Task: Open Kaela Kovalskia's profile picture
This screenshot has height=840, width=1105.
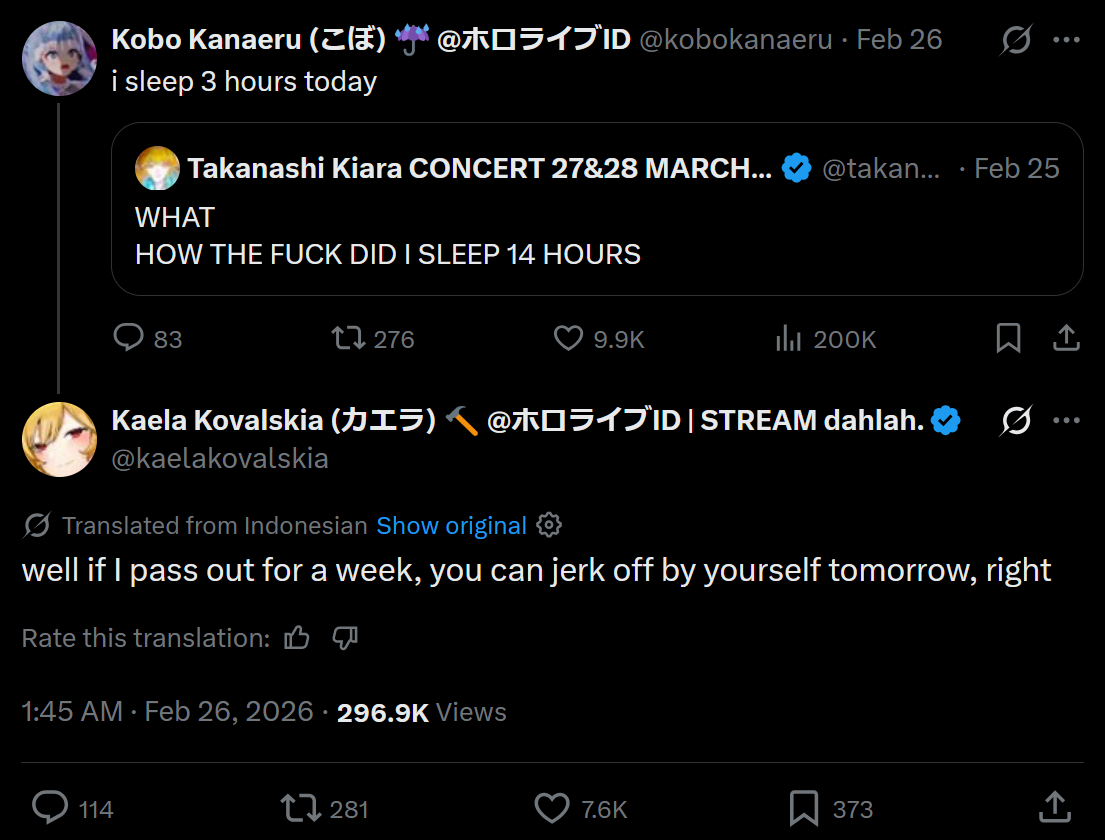Action: coord(59,440)
